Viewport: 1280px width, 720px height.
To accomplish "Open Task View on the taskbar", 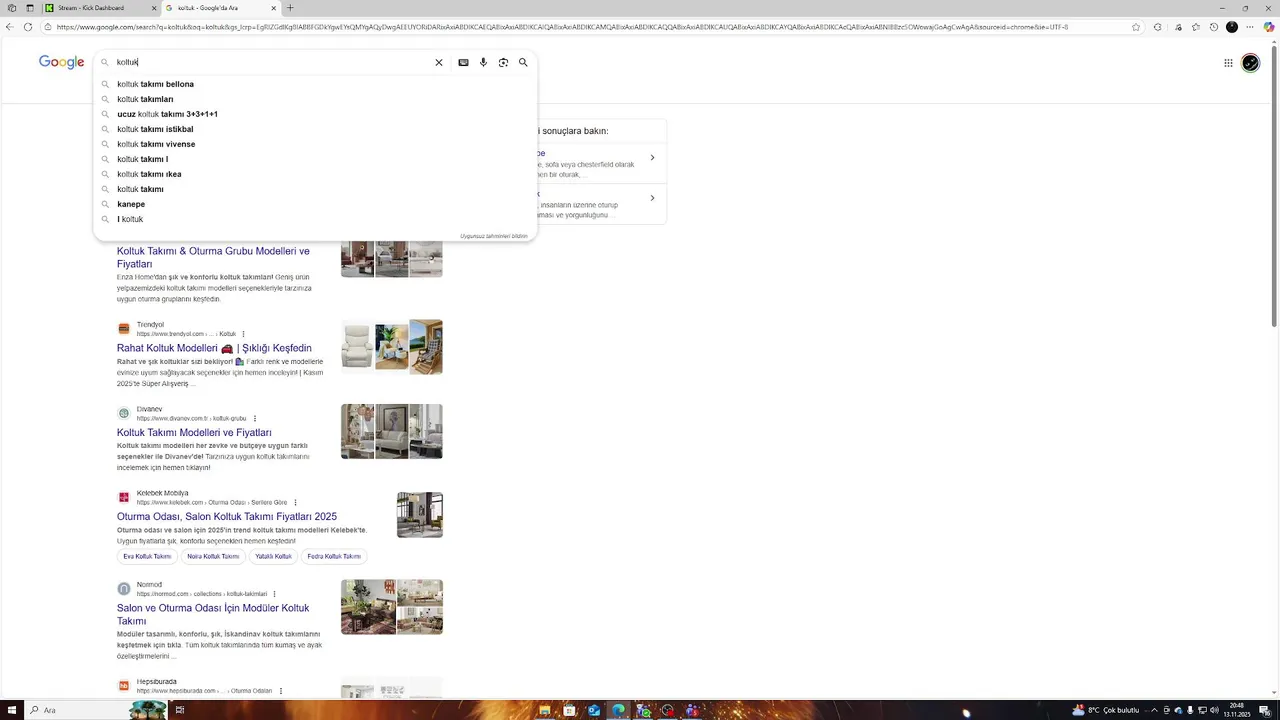I will click(x=180, y=710).
